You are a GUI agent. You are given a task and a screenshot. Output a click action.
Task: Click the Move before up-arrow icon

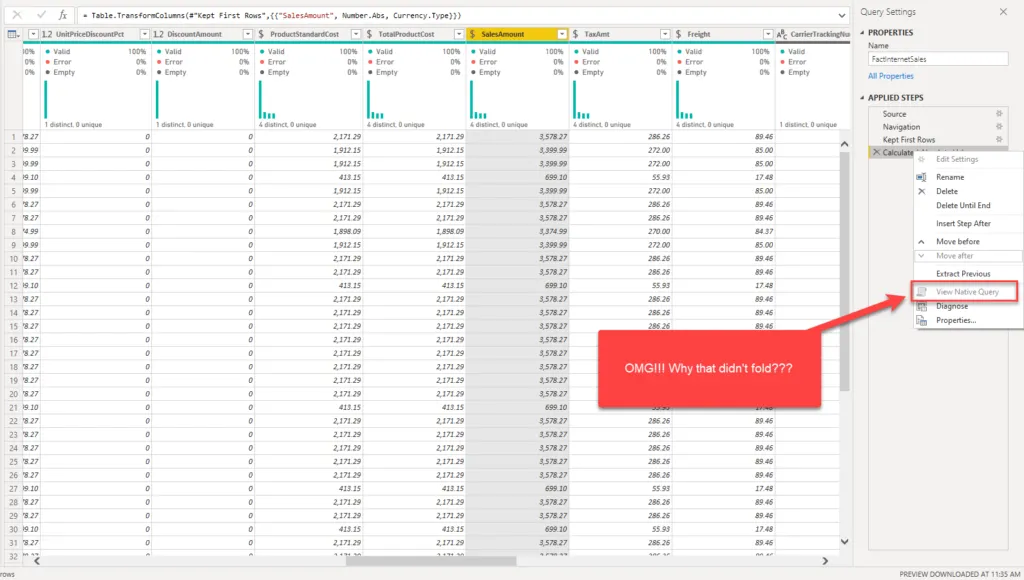(921, 242)
